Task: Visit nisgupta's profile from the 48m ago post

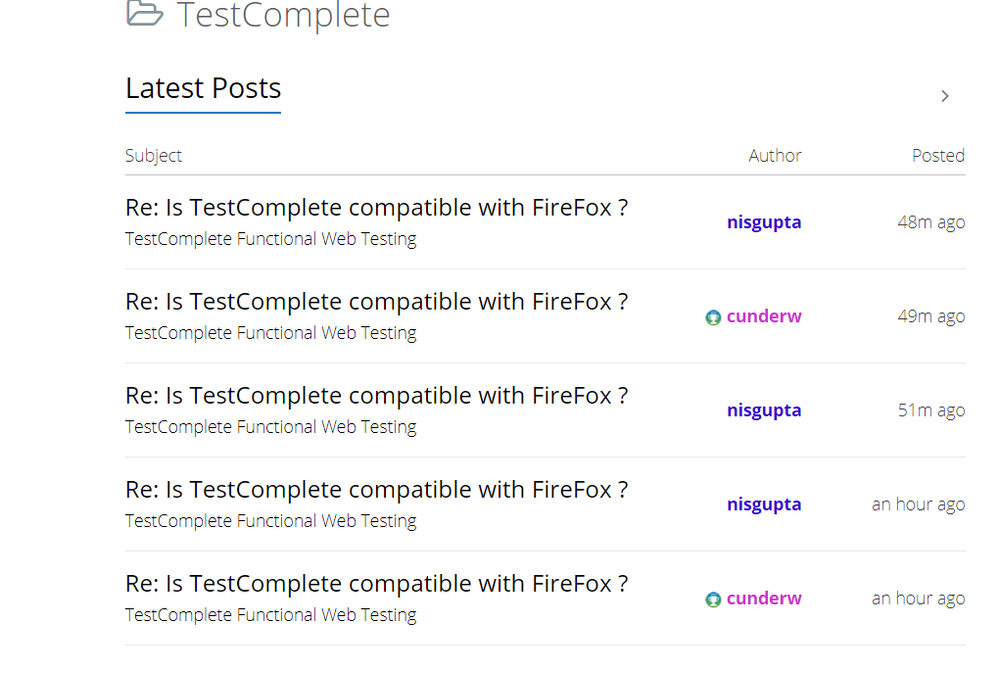Action: (764, 222)
